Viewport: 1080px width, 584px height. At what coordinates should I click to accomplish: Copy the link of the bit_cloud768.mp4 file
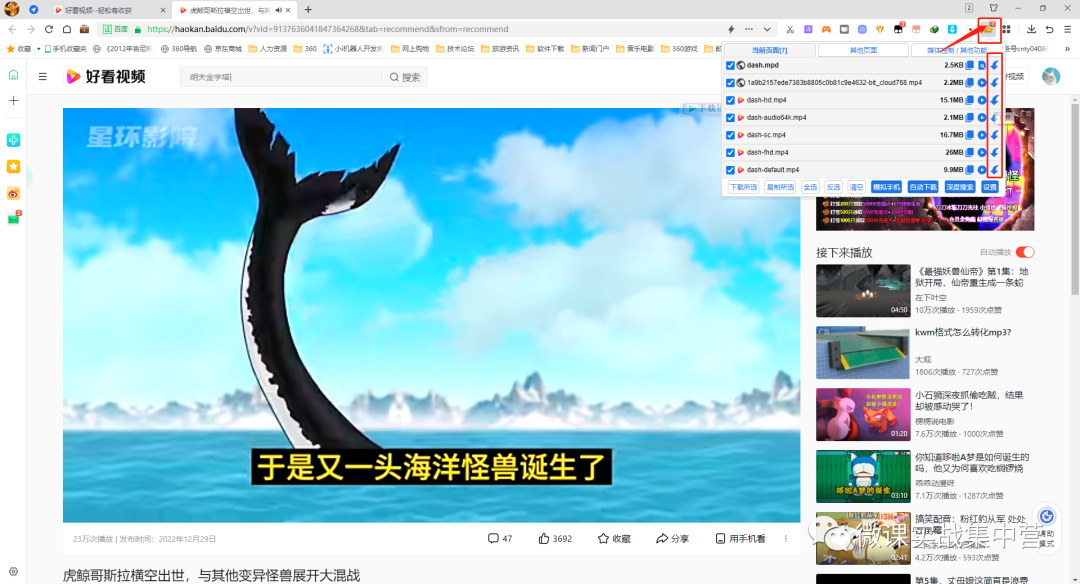[970, 83]
